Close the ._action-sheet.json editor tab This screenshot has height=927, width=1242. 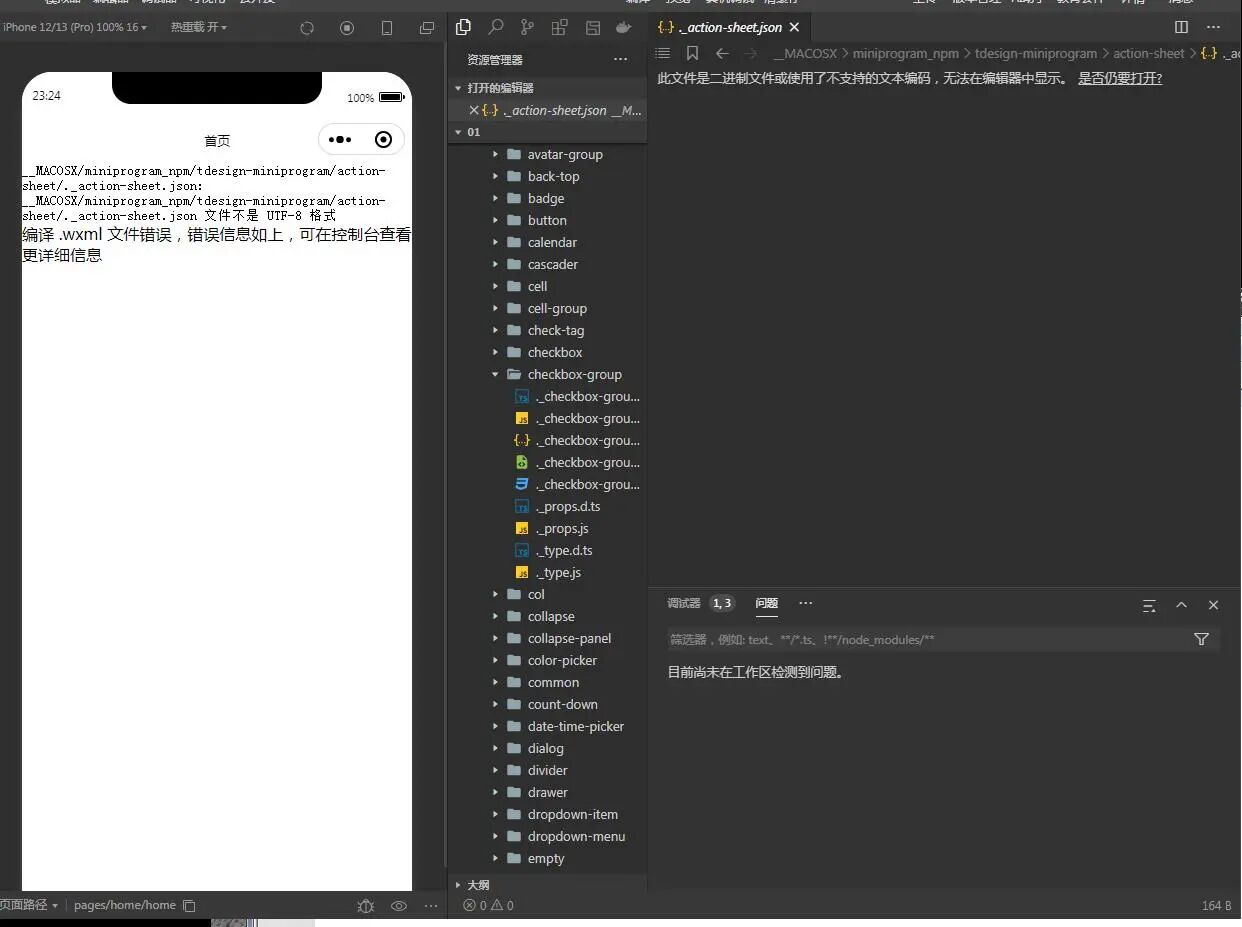[794, 27]
